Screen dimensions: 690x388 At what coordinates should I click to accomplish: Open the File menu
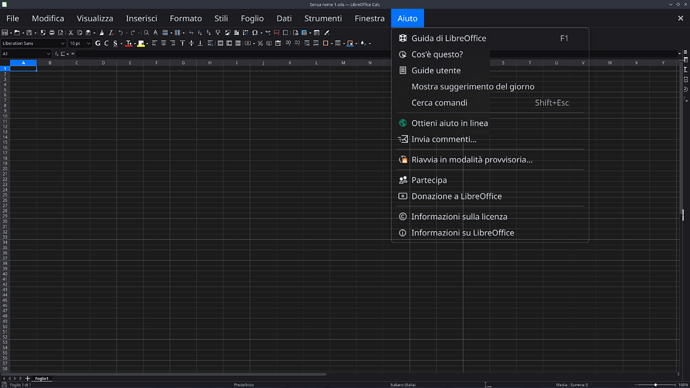pyautogui.click(x=12, y=18)
